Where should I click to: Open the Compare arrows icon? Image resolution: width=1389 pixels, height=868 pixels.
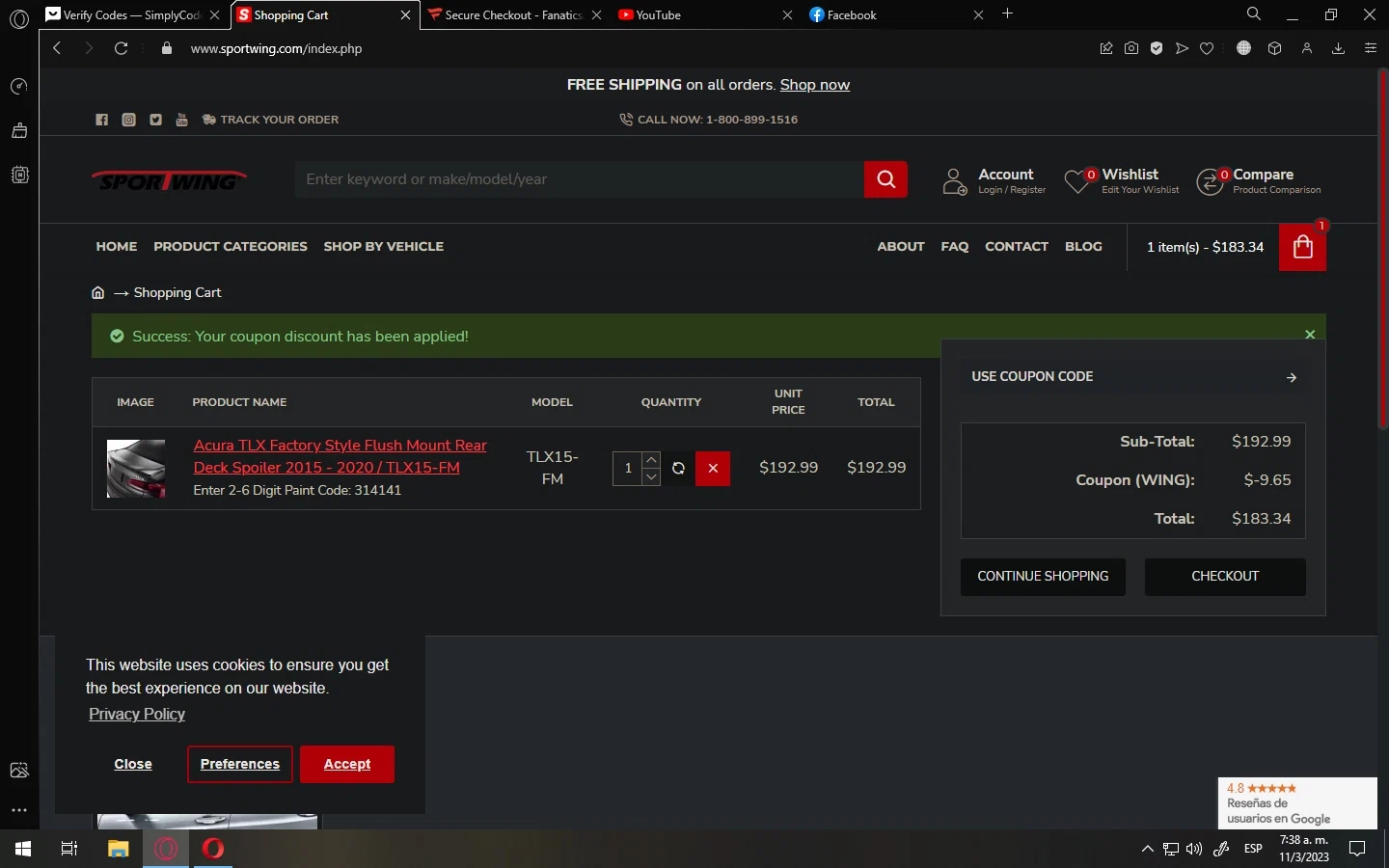click(x=1210, y=180)
